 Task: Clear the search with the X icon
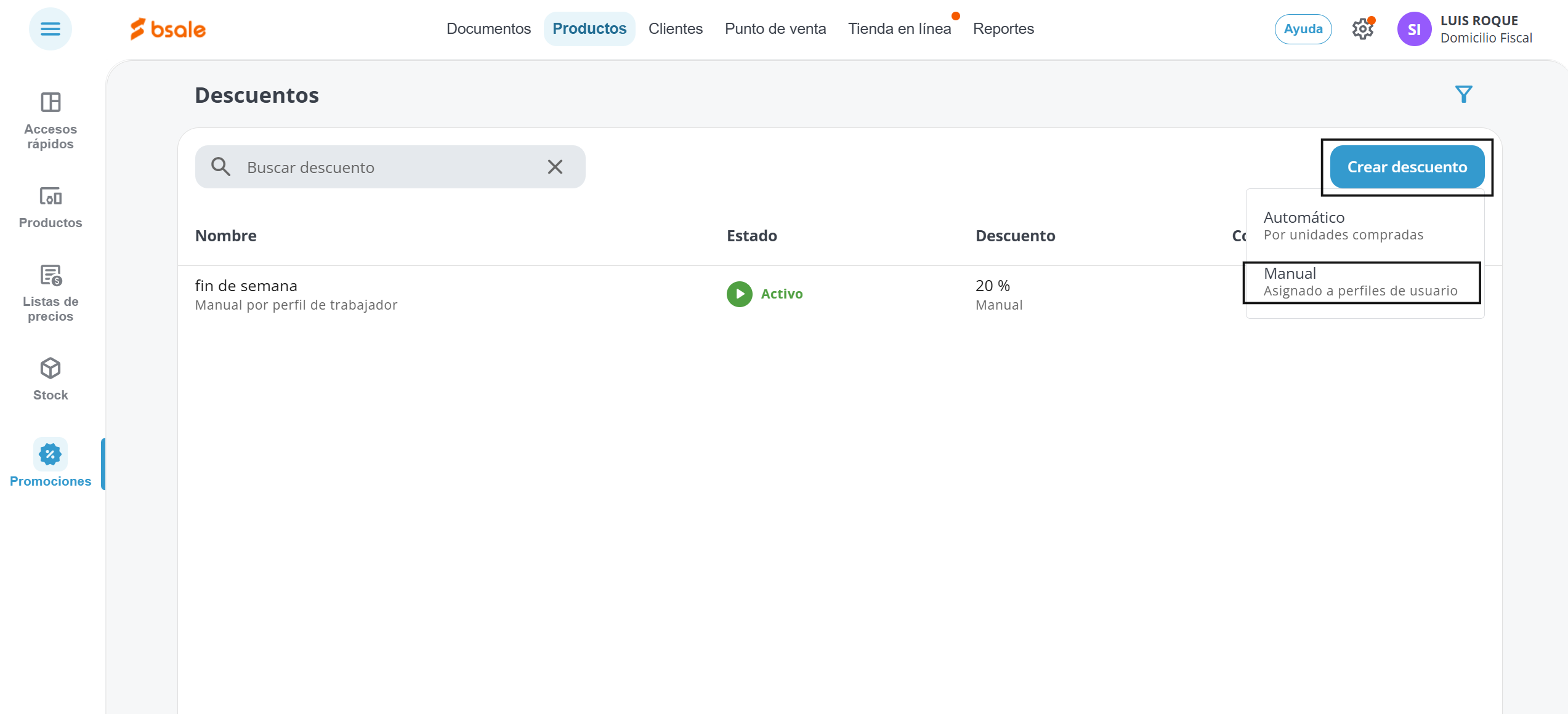pos(555,167)
